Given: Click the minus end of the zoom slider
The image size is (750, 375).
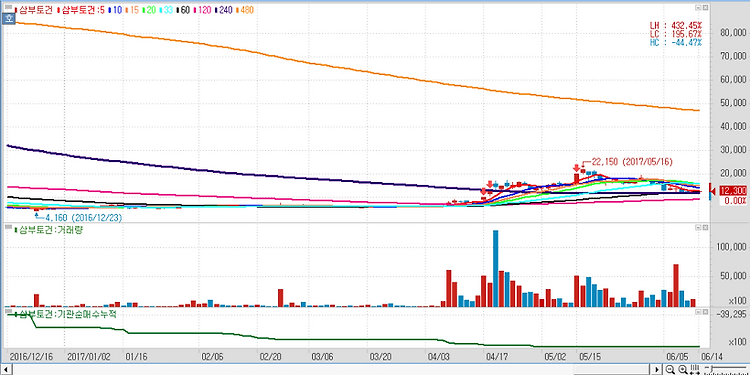Looking at the screenshot, I should 707,367.
